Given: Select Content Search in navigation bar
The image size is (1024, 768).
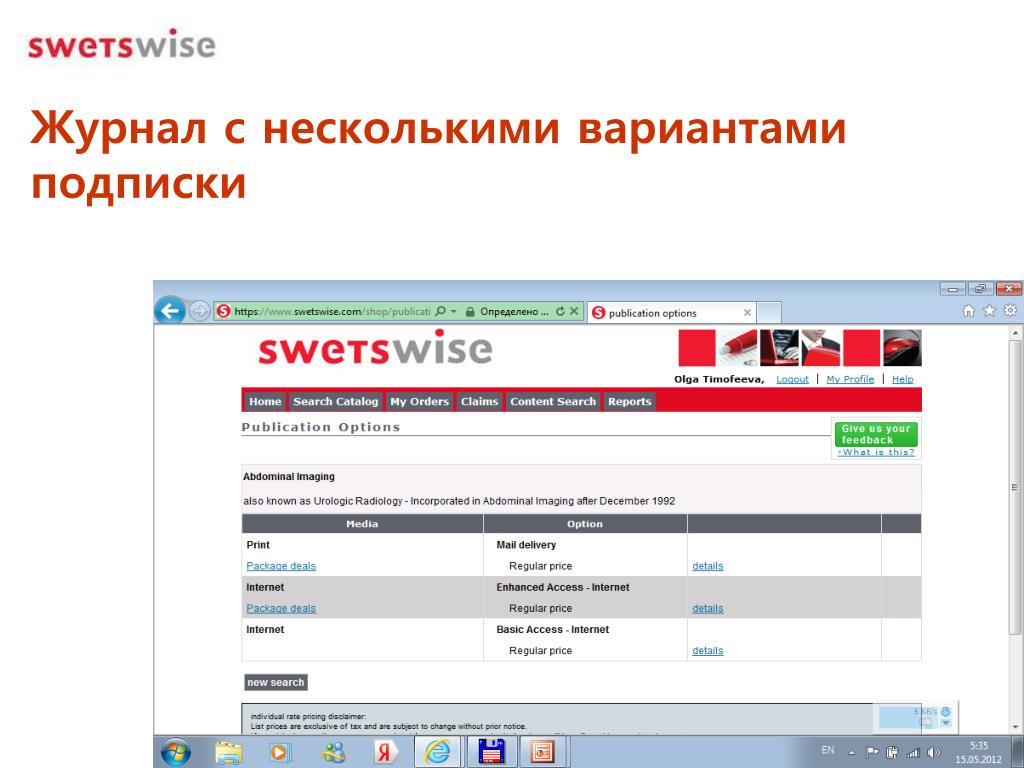Looking at the screenshot, I should pos(552,402).
